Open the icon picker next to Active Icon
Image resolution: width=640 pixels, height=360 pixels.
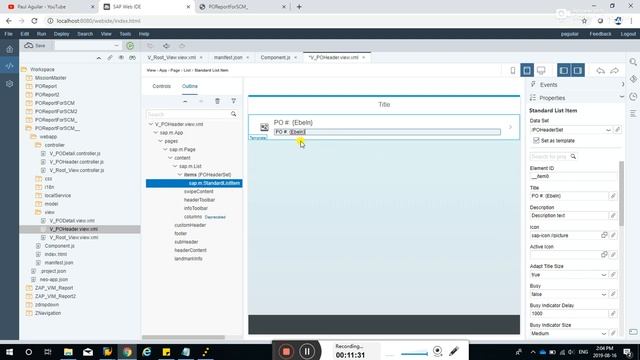tap(604, 255)
